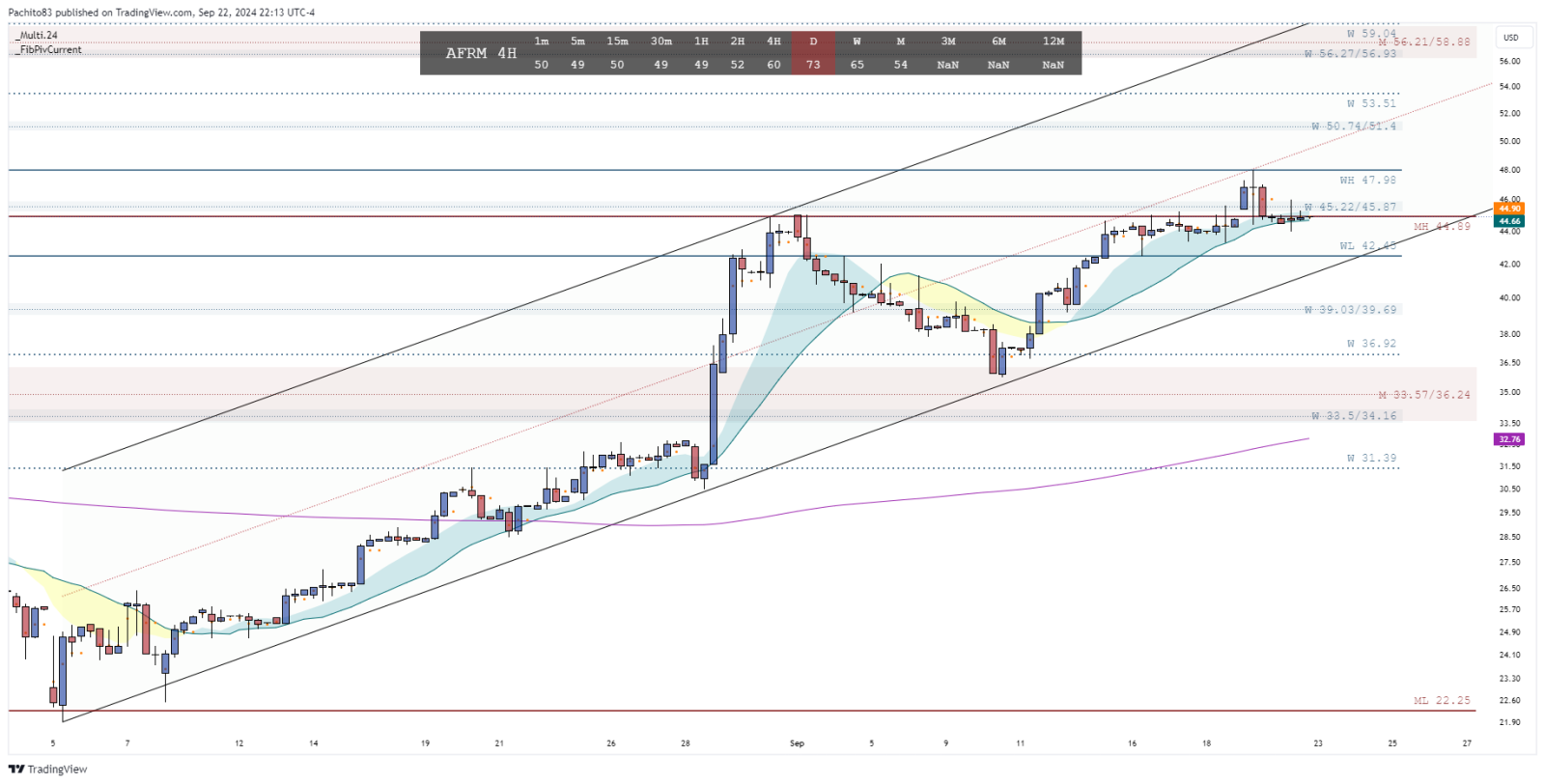
Task: Click the MH 44.89 level label
Action: (1443, 227)
